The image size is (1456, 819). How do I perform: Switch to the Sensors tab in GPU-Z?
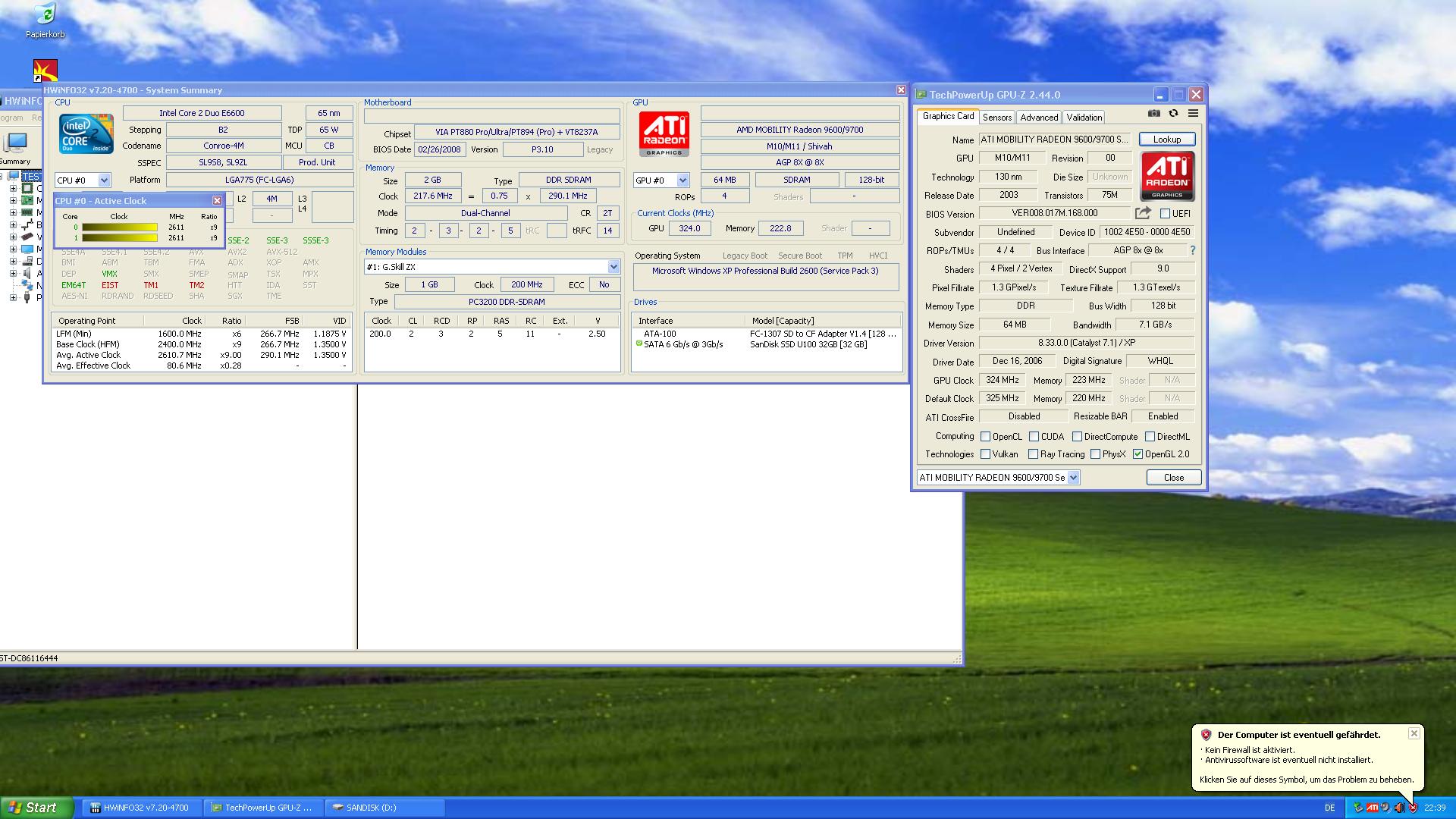pyautogui.click(x=996, y=117)
